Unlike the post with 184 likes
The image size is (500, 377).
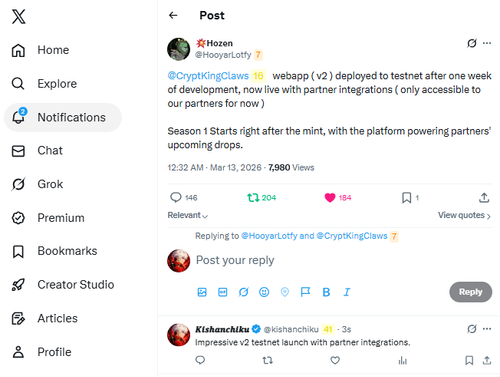330,198
